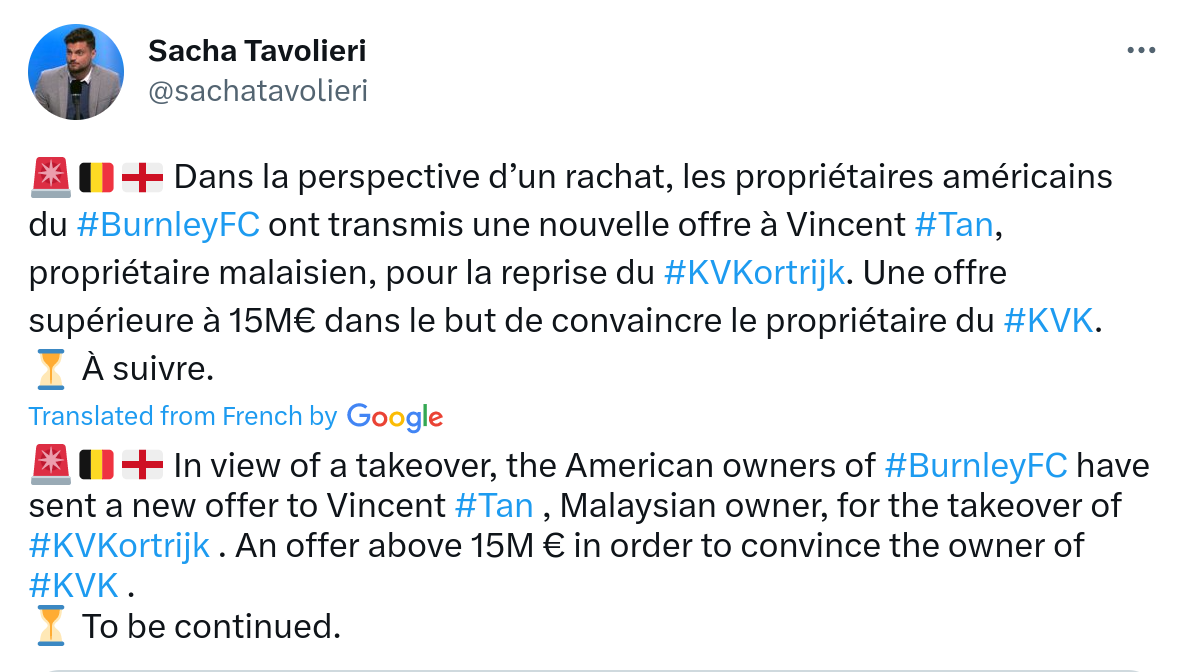Click the @sachatavolieri handle
Image resolution: width=1186 pixels, height=672 pixels.
258,91
